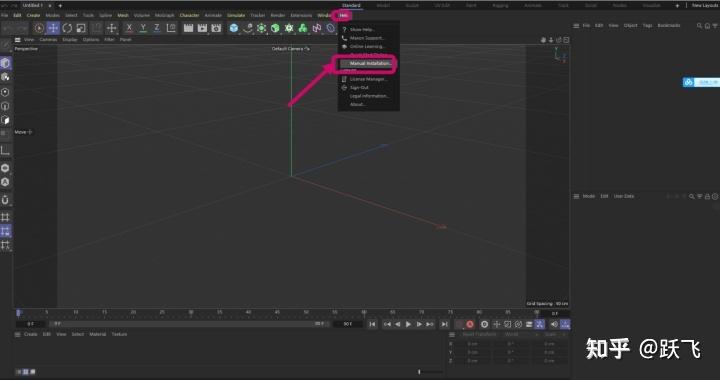Select Points mode hexagon icon in the sidebar
This screenshot has height=380, width=720.
6,92
